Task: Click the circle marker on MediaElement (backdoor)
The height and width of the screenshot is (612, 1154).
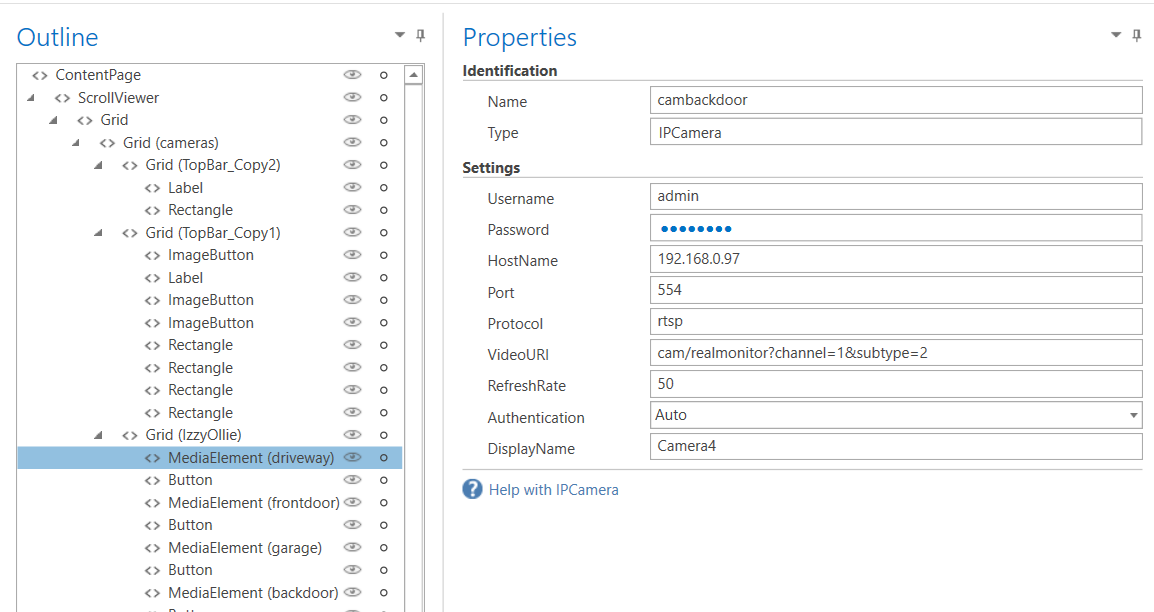Action: 383,593
